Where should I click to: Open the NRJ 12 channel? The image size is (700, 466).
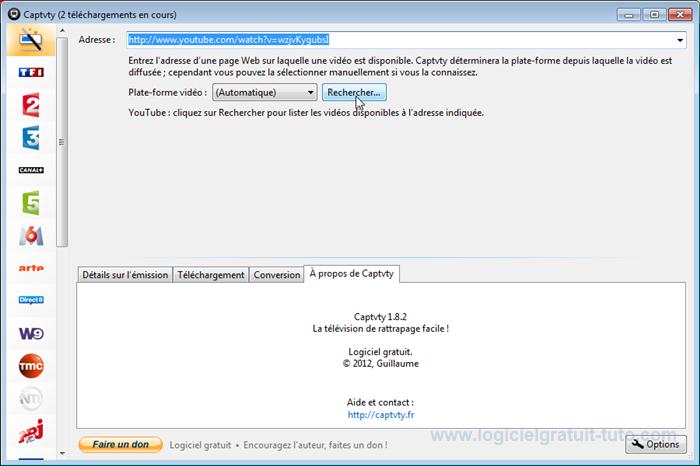coord(31,432)
